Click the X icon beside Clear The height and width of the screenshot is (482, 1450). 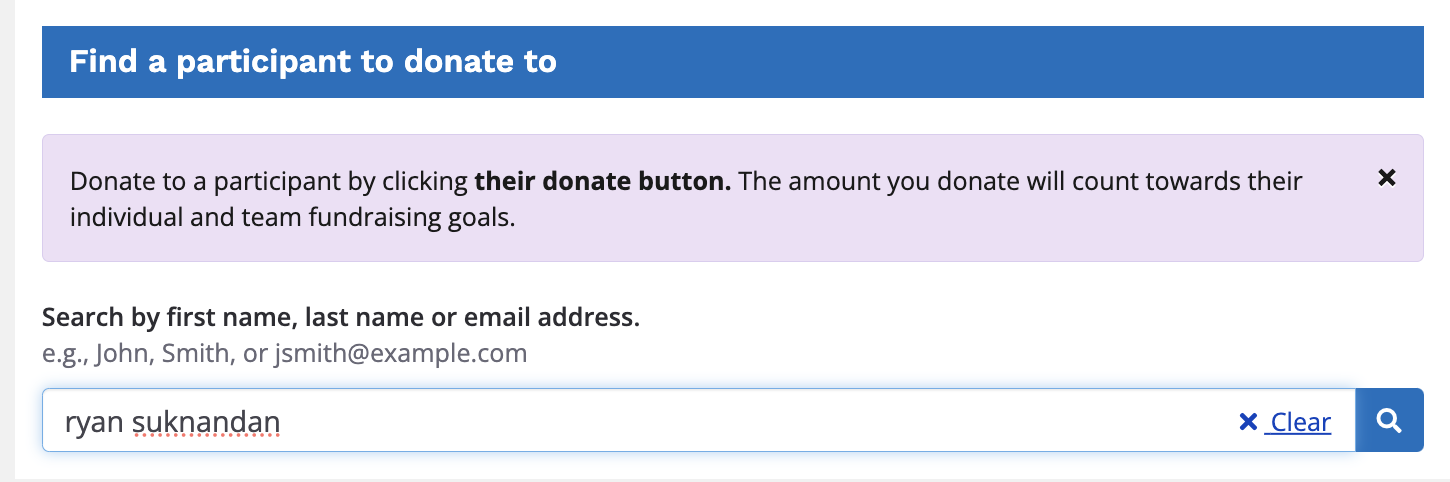[1248, 422]
